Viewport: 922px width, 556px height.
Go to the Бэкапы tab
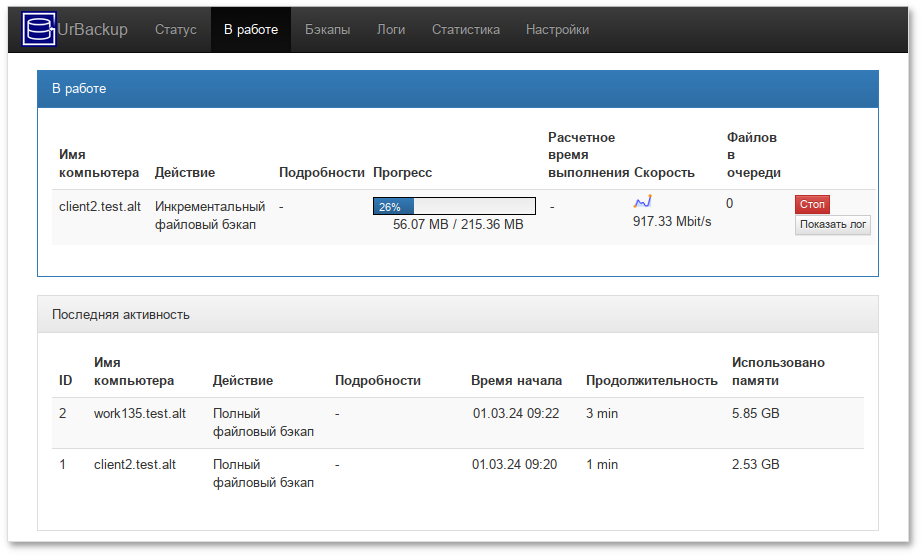(x=328, y=29)
